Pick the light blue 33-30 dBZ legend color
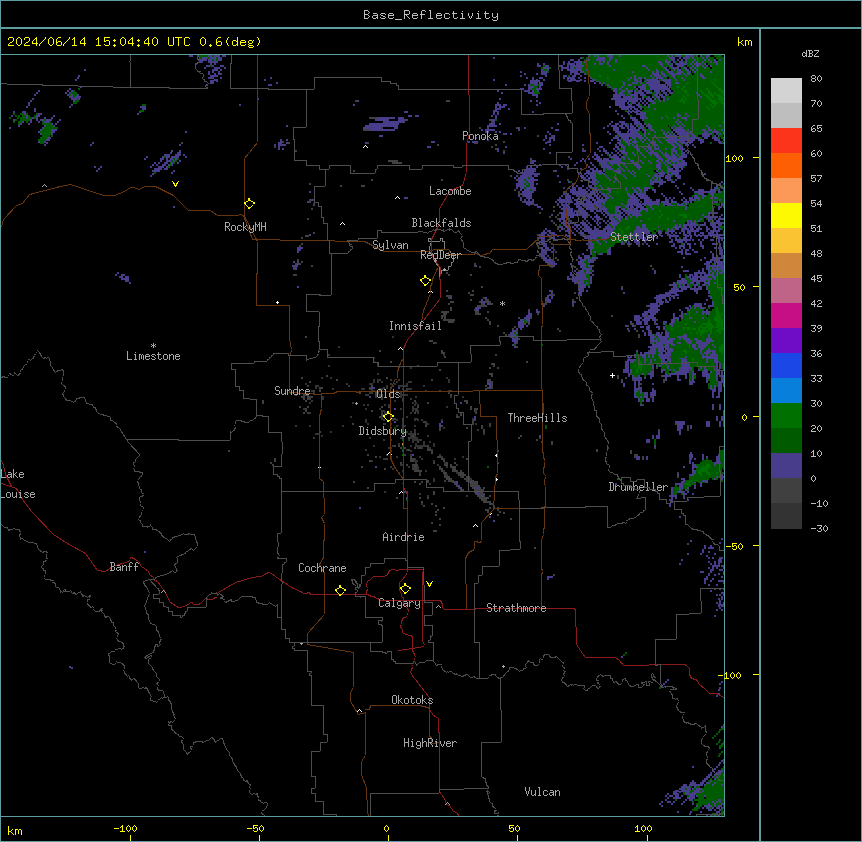This screenshot has height=842, width=862. [786, 391]
